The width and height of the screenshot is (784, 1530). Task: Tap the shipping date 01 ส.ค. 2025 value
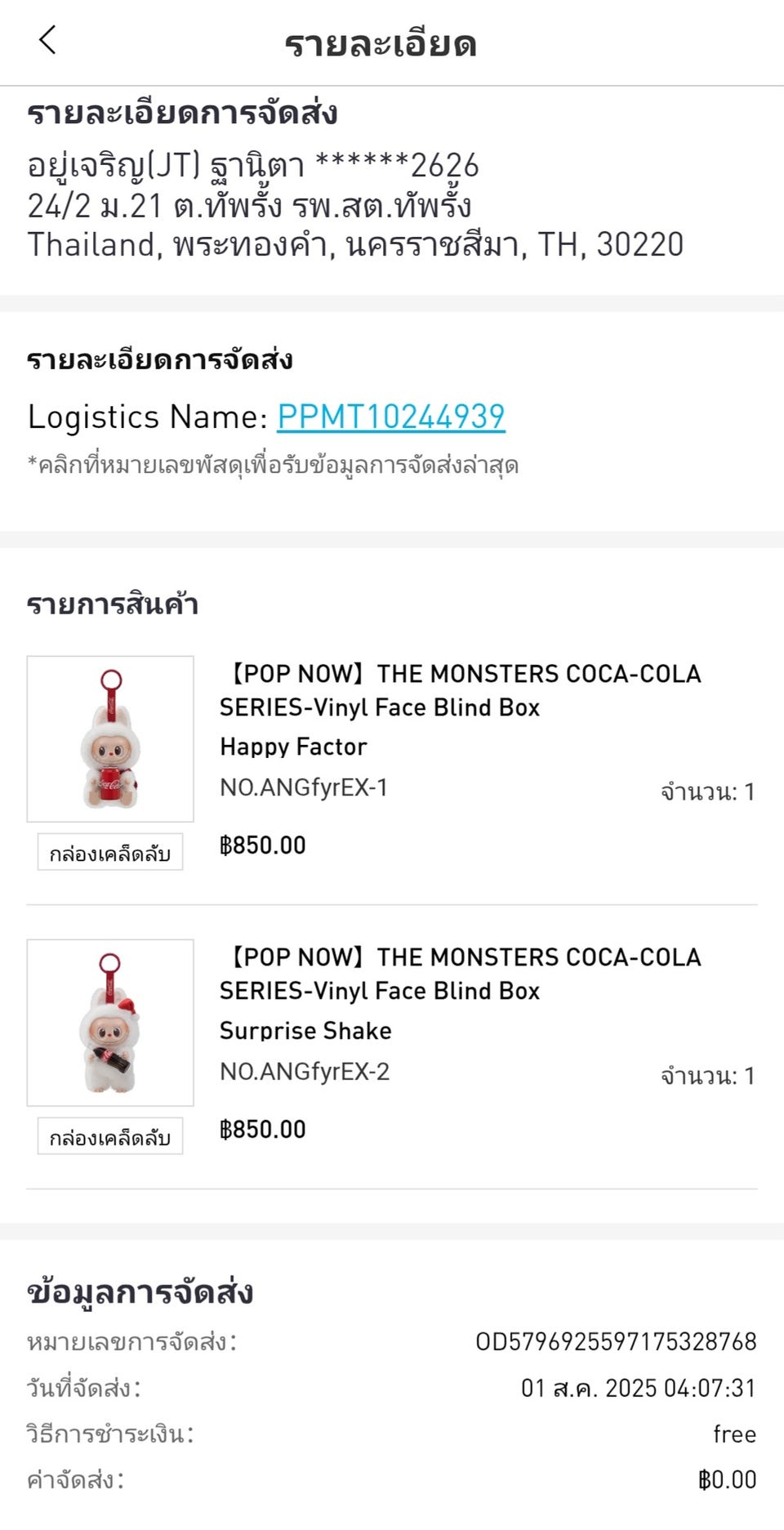(x=639, y=1388)
